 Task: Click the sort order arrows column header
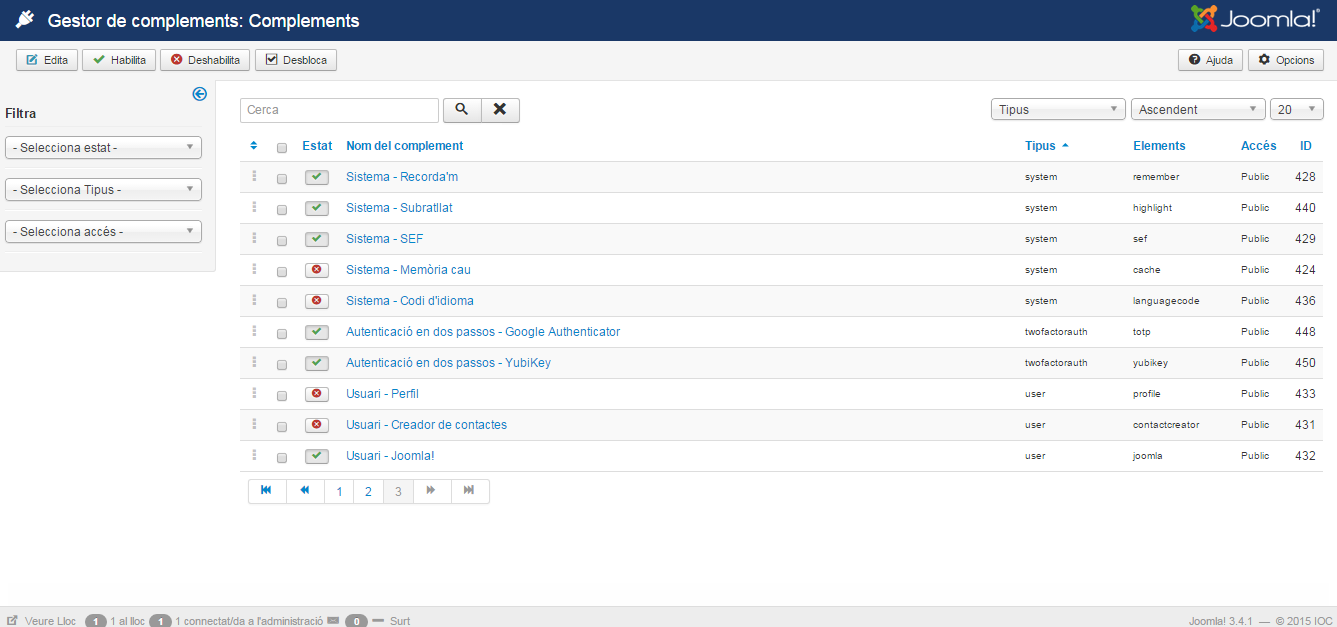254,146
